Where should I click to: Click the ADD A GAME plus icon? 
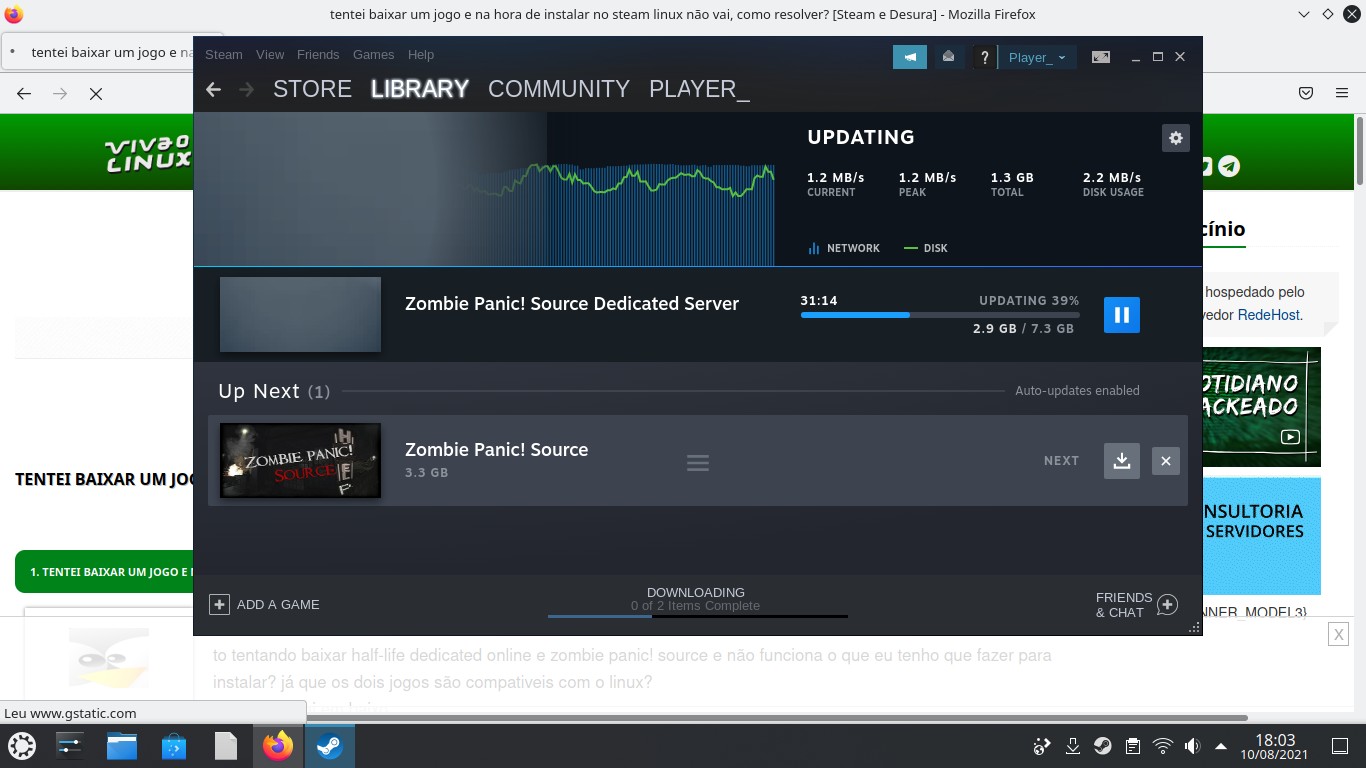pos(219,604)
